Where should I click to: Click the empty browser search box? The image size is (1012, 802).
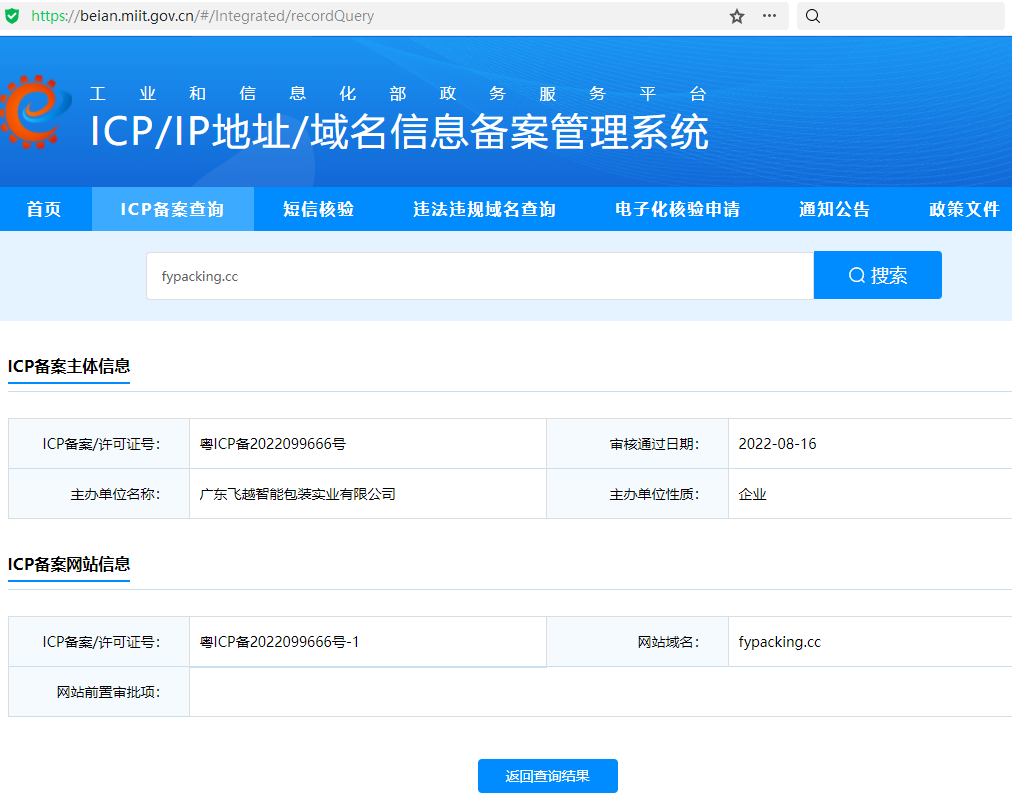point(910,16)
